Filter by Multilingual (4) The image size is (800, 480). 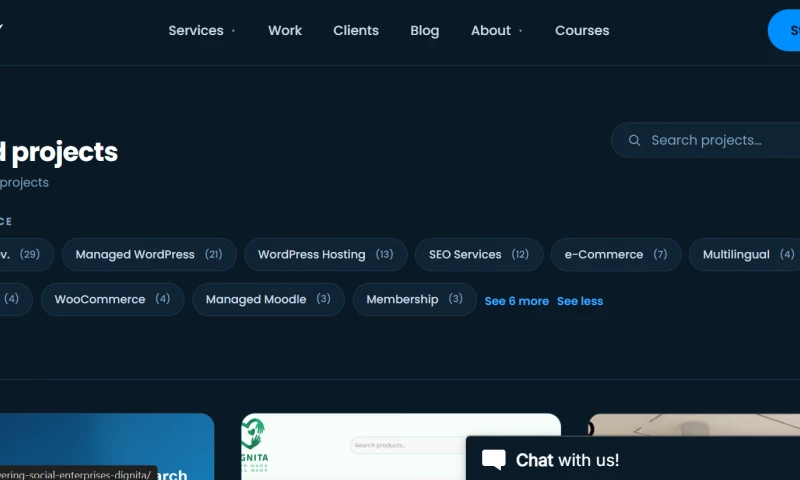tap(745, 255)
